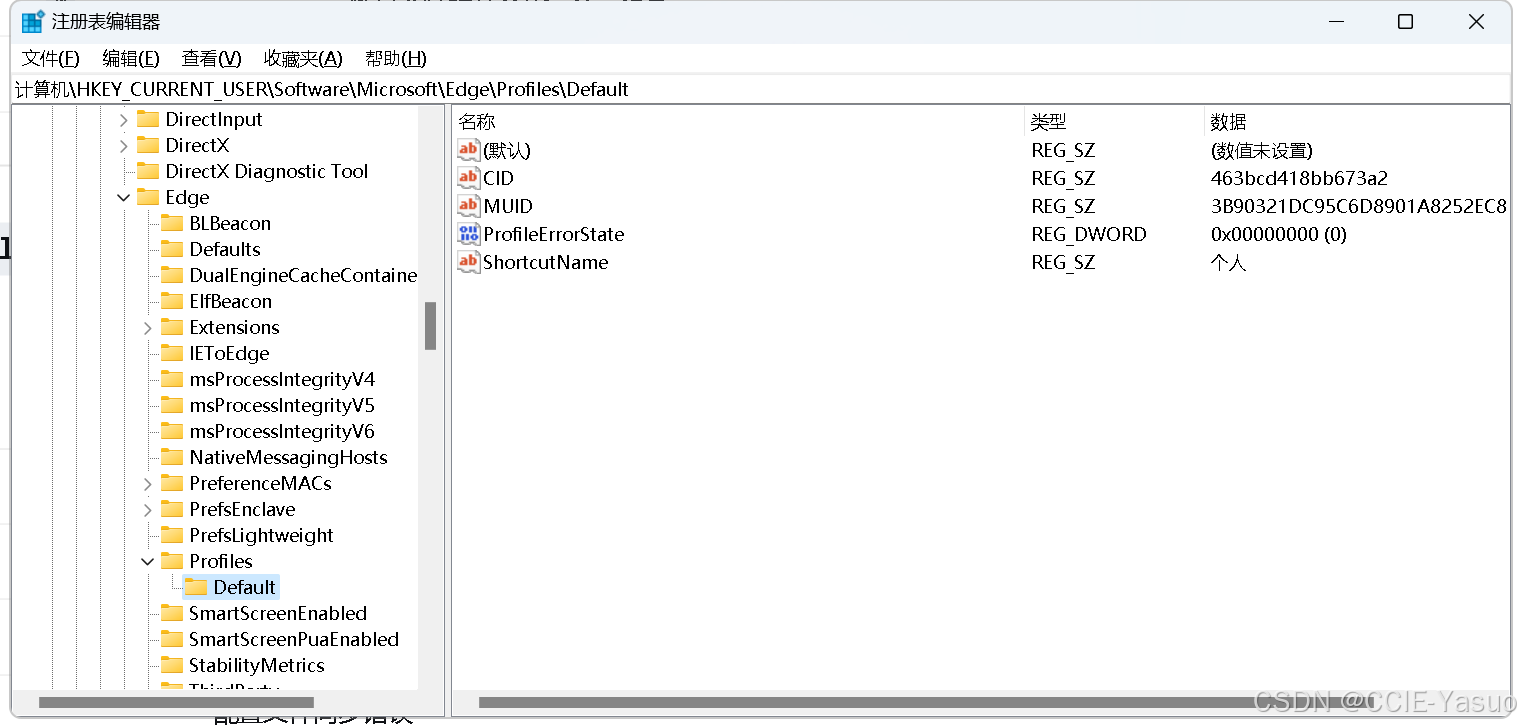The height and width of the screenshot is (728, 1521).
Task: Click the data 463bcd418bb673a2
Action: pyautogui.click(x=1299, y=178)
